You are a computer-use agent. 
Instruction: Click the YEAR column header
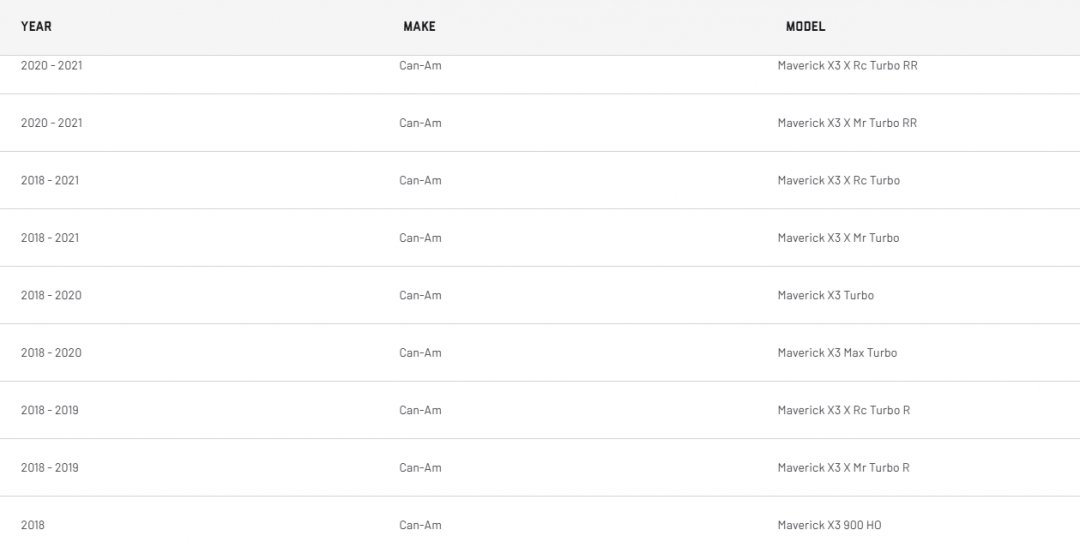(36, 26)
